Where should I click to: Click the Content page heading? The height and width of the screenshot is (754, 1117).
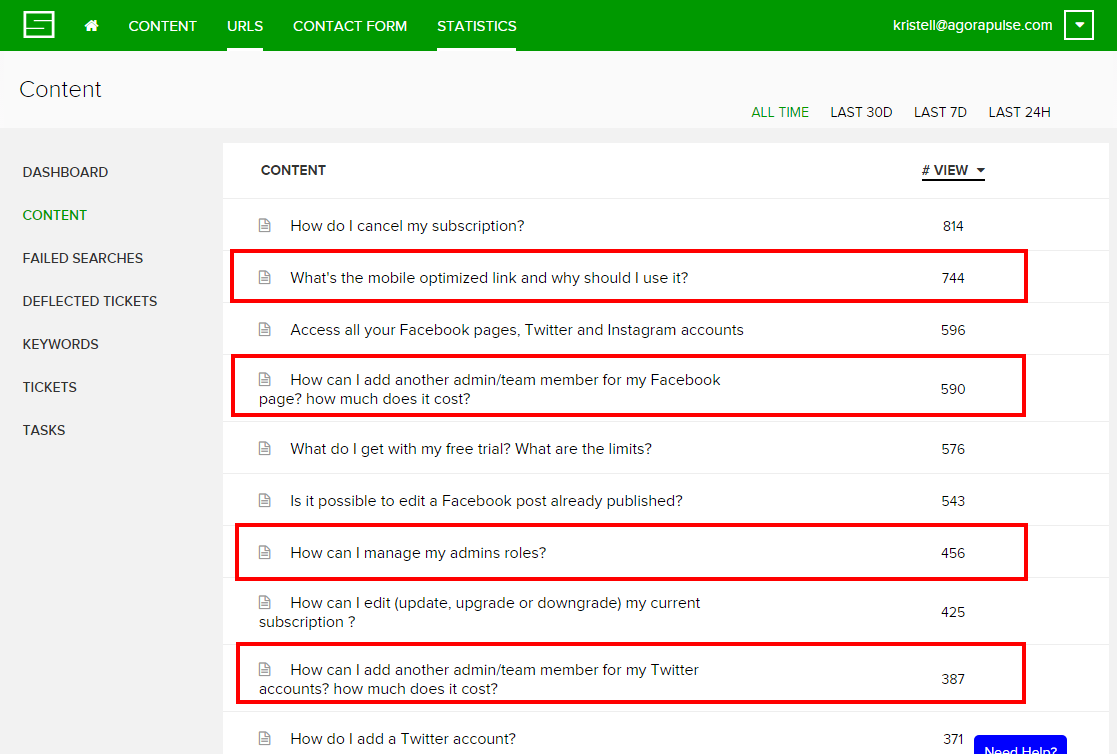click(x=61, y=89)
